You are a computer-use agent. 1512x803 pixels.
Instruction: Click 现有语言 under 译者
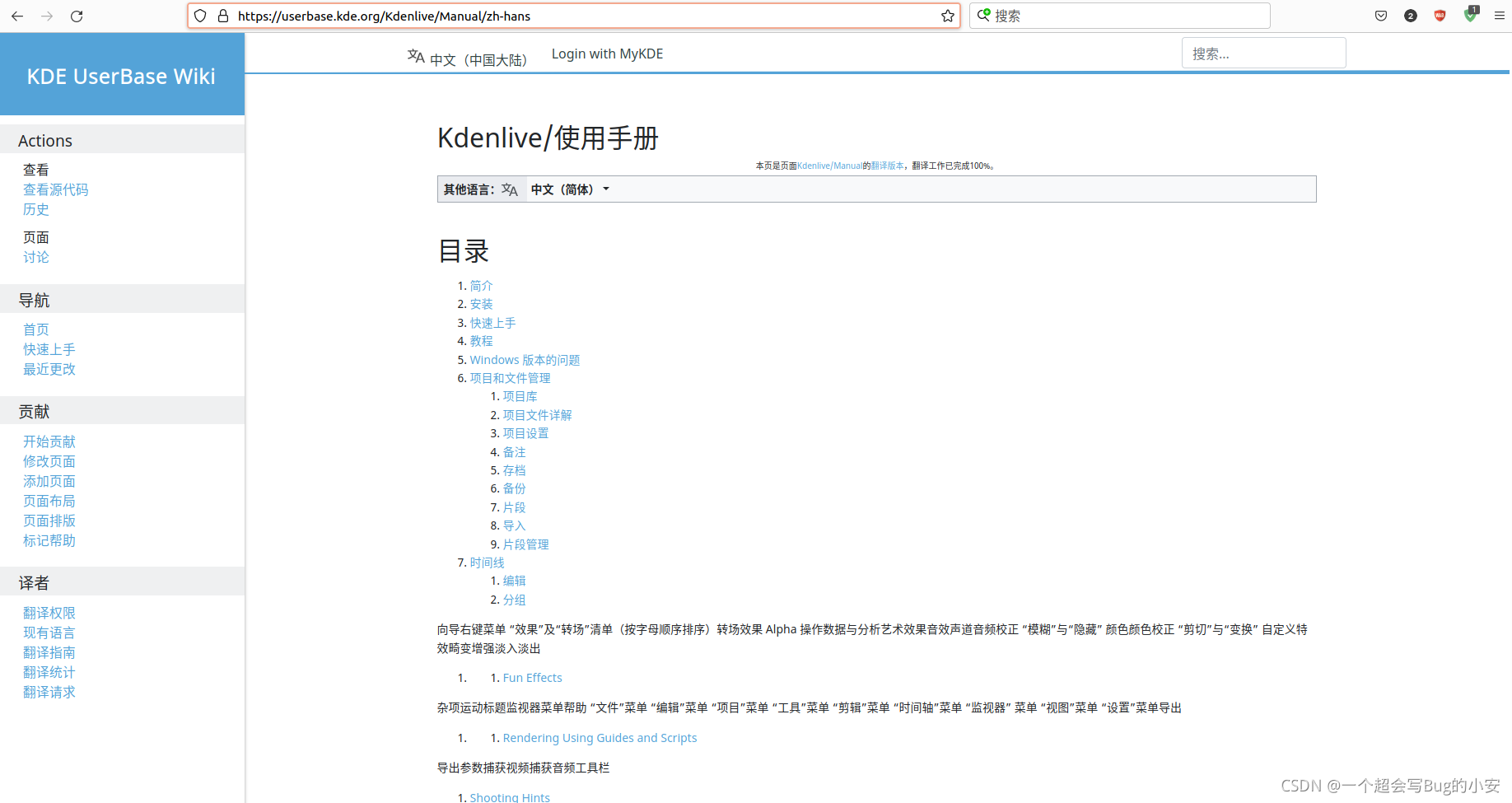(x=49, y=633)
